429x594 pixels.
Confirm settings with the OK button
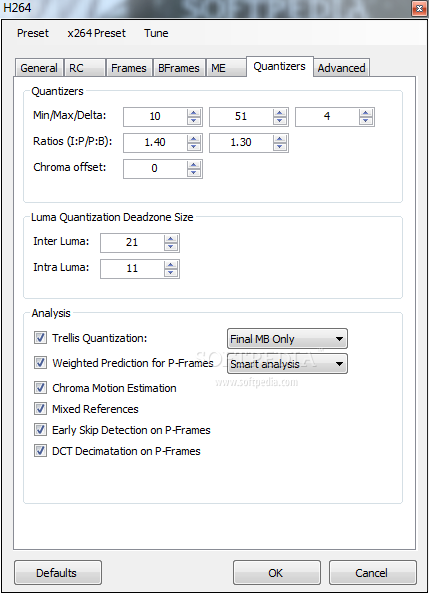click(x=277, y=573)
